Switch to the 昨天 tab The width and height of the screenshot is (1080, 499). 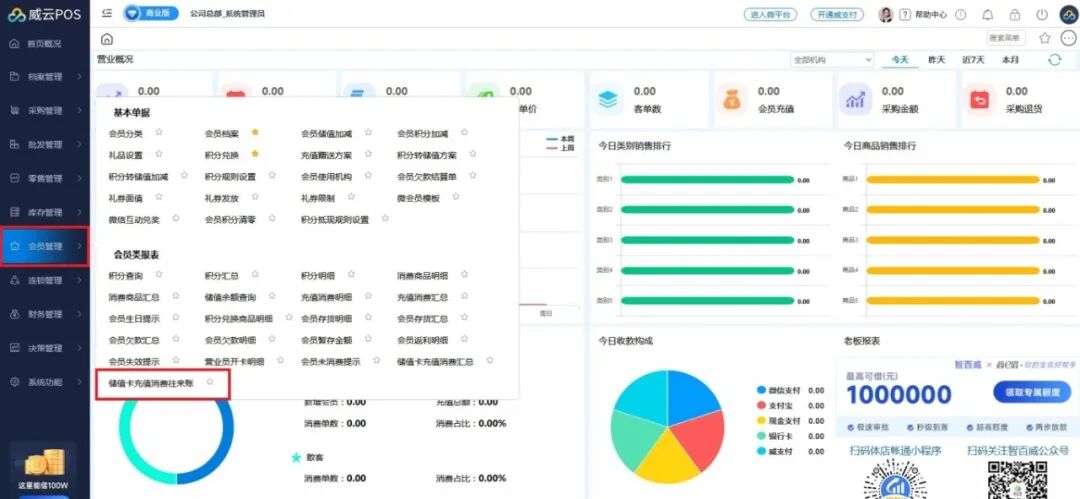937,60
